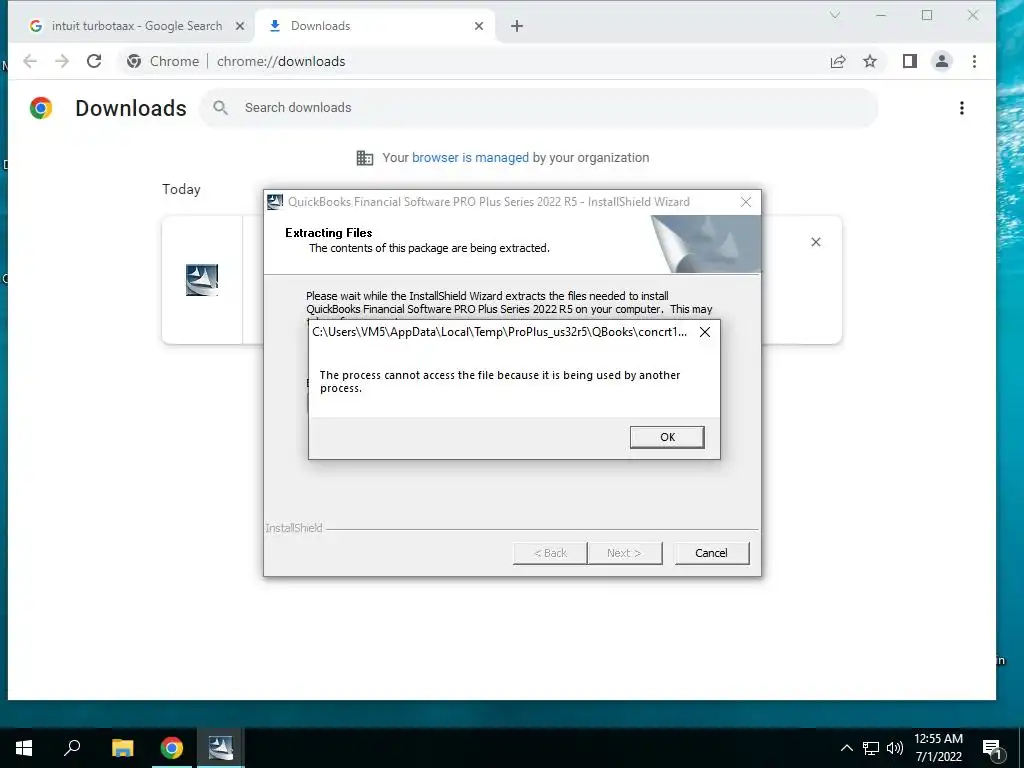This screenshot has width=1024, height=768.
Task: Open a new Chrome tab
Action: 517,26
